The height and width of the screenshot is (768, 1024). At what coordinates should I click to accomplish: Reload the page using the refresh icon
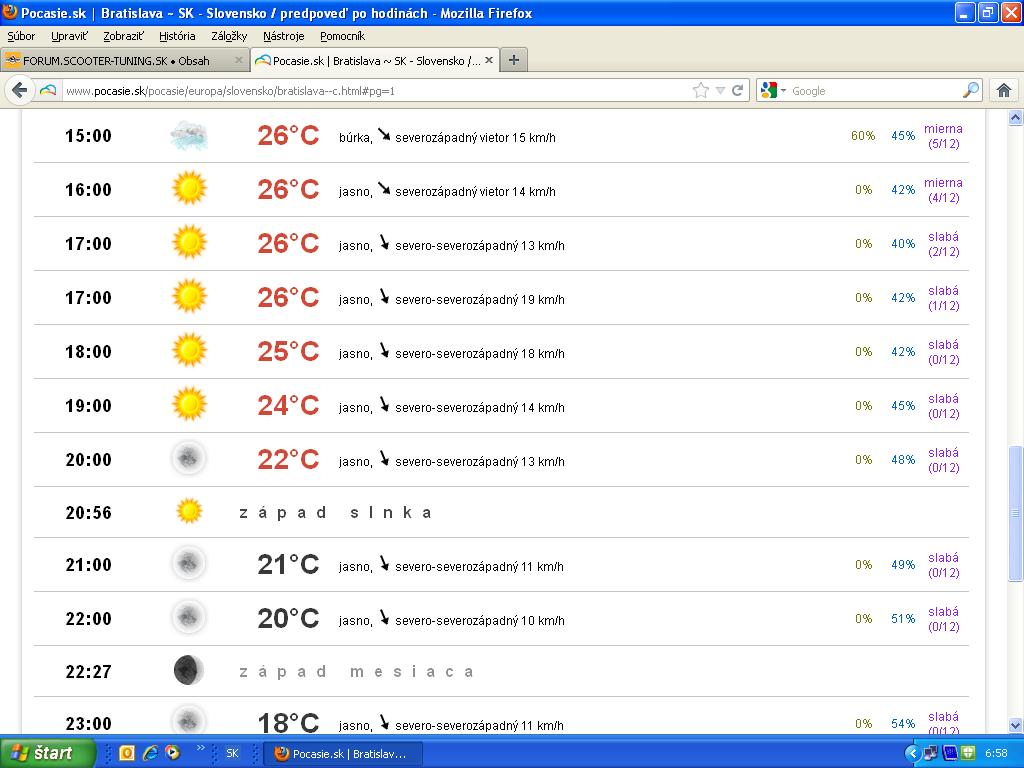(x=738, y=90)
